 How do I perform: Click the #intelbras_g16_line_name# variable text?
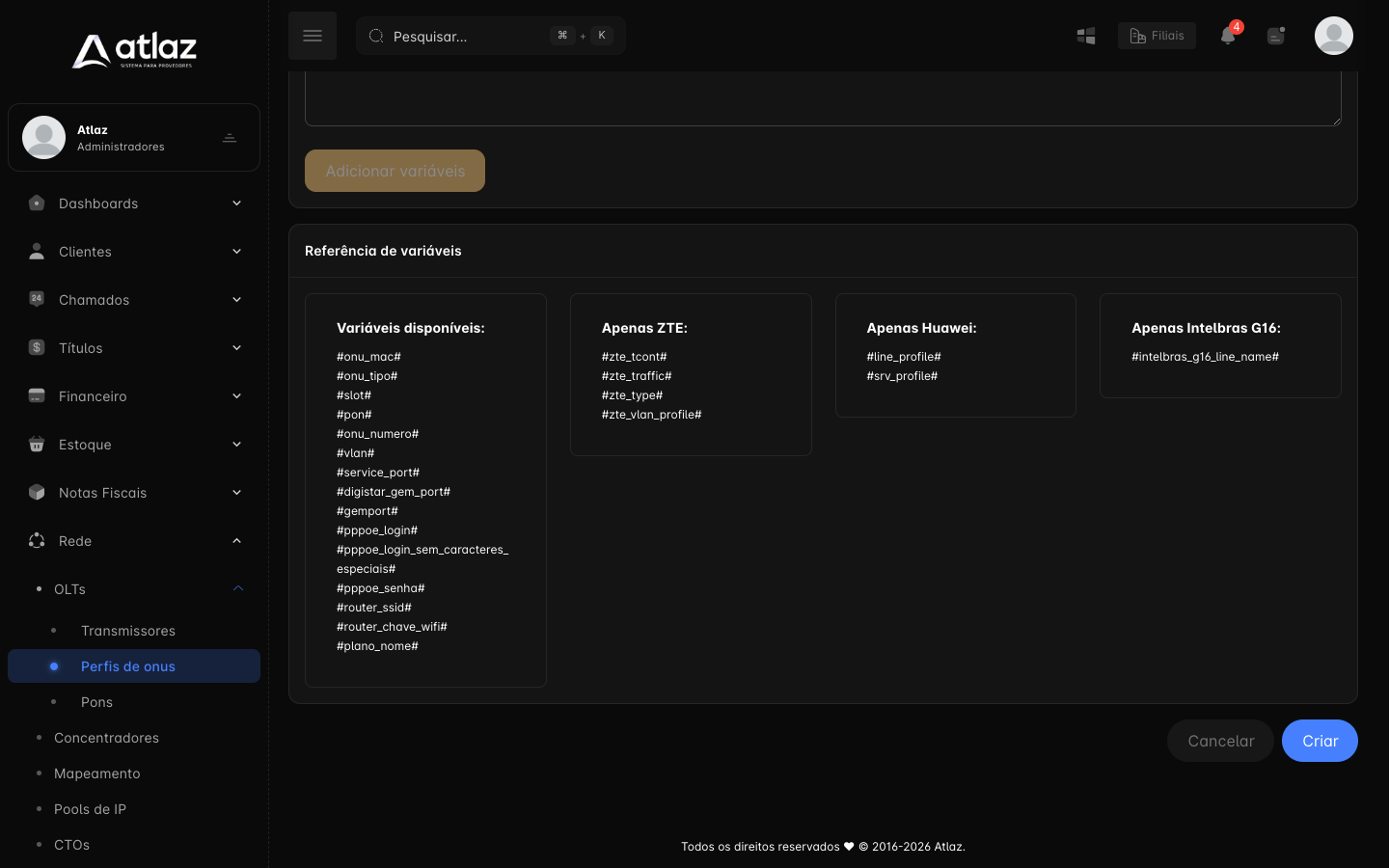click(x=1205, y=357)
